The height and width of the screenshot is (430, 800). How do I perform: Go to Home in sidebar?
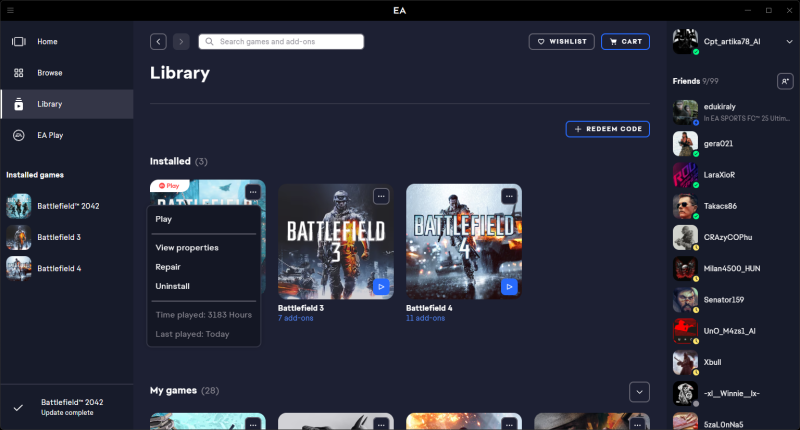(67, 42)
